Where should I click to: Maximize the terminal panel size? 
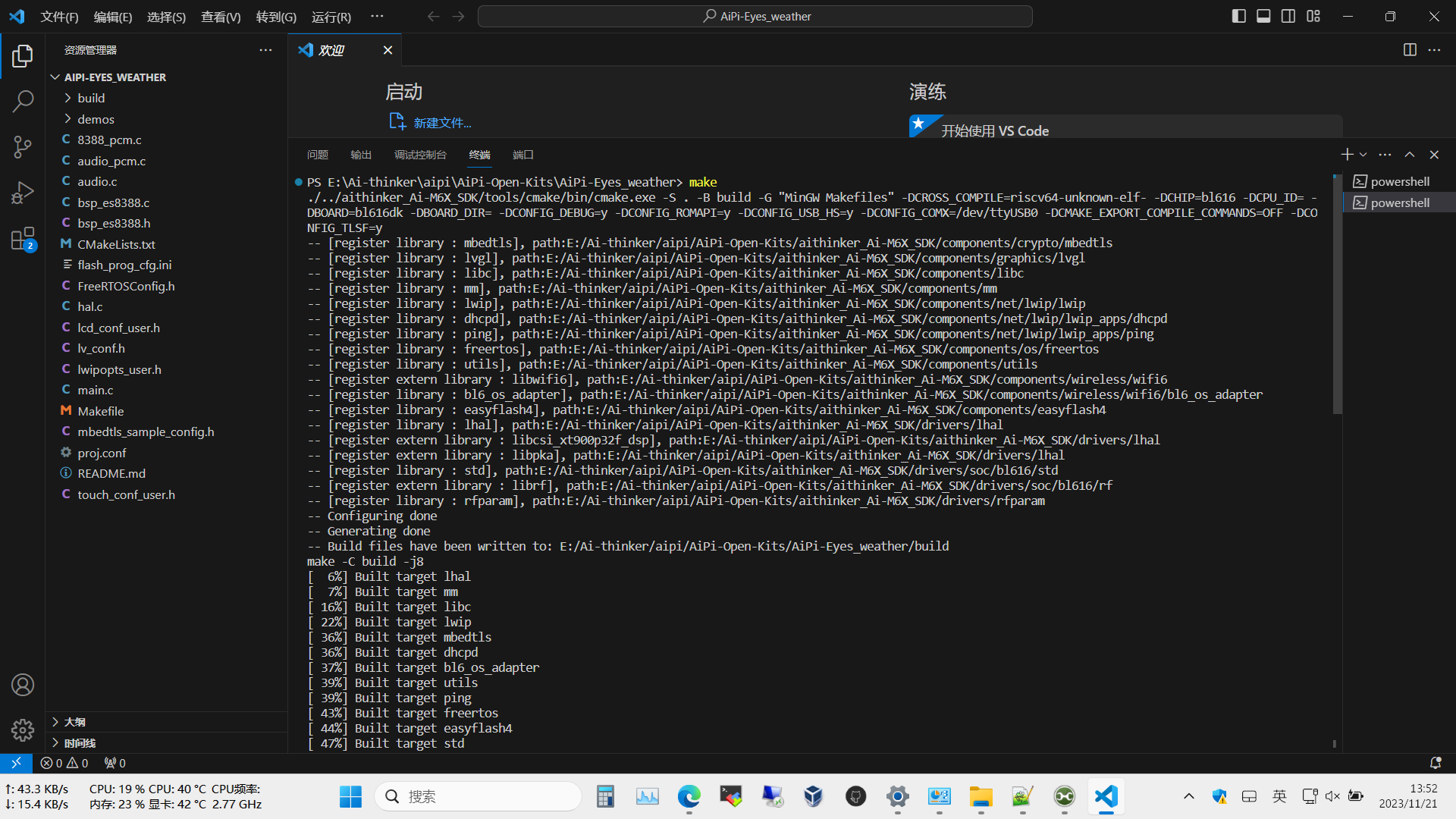coord(1410,155)
